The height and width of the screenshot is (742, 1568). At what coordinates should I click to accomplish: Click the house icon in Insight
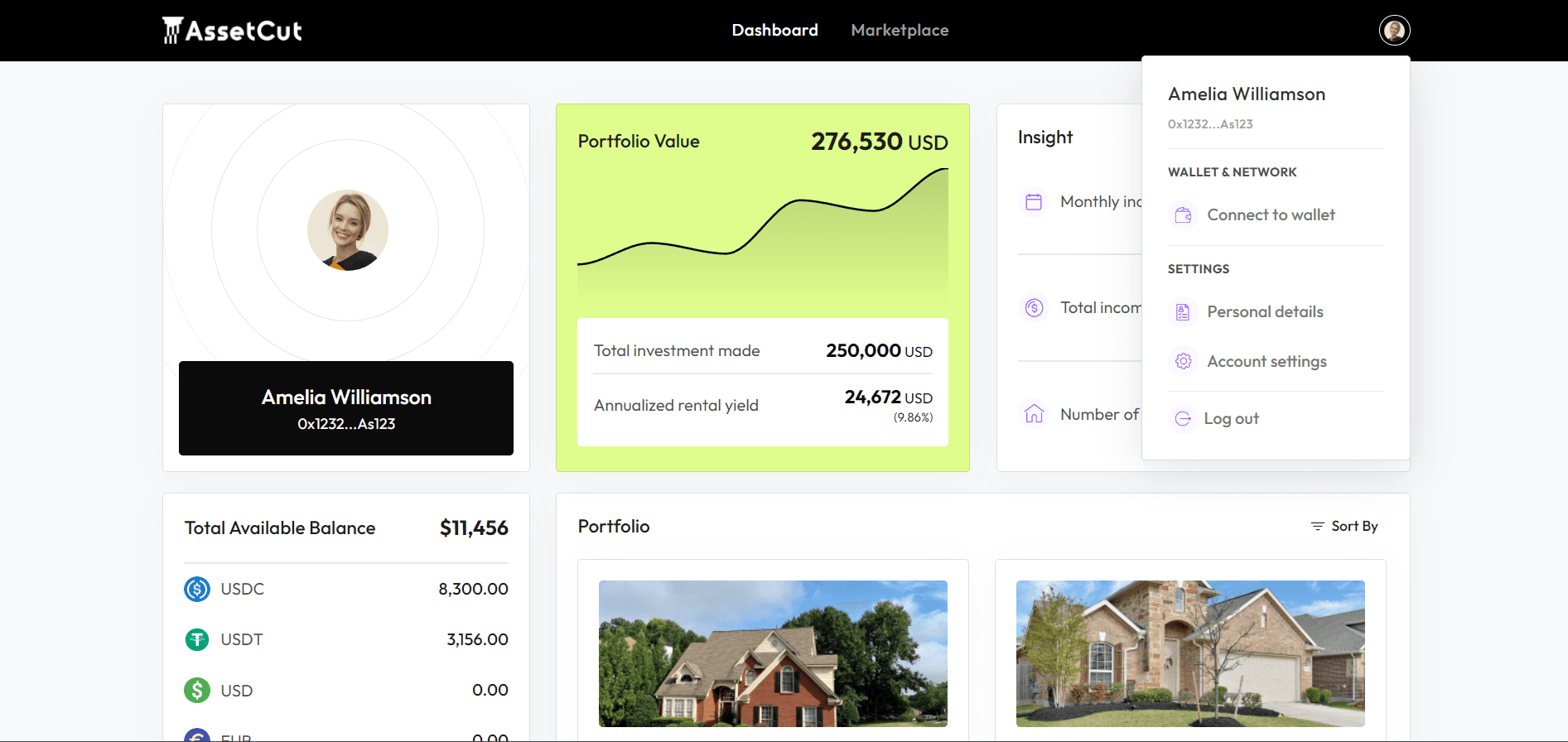(1034, 414)
